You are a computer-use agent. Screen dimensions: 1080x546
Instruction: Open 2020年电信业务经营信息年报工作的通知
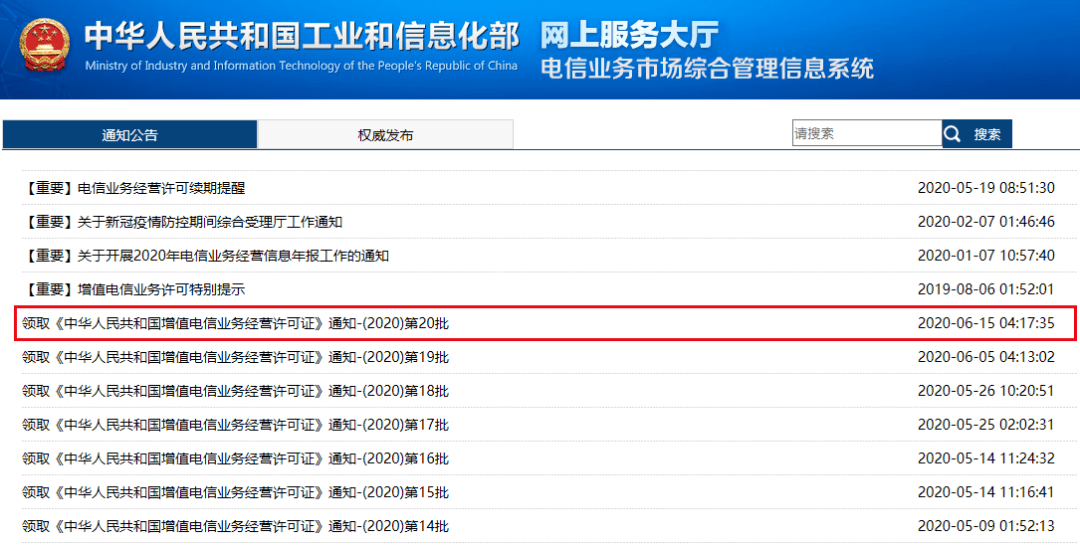coord(206,255)
